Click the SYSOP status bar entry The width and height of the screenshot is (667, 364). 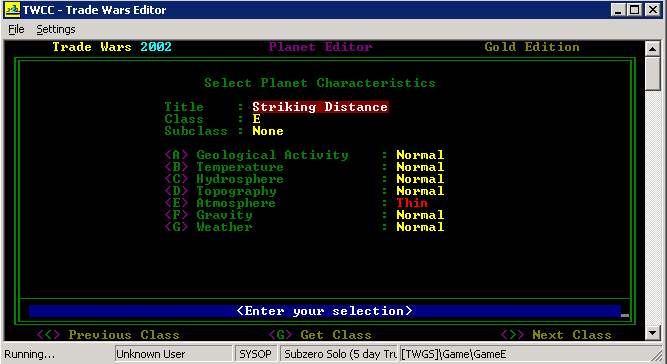click(256, 354)
